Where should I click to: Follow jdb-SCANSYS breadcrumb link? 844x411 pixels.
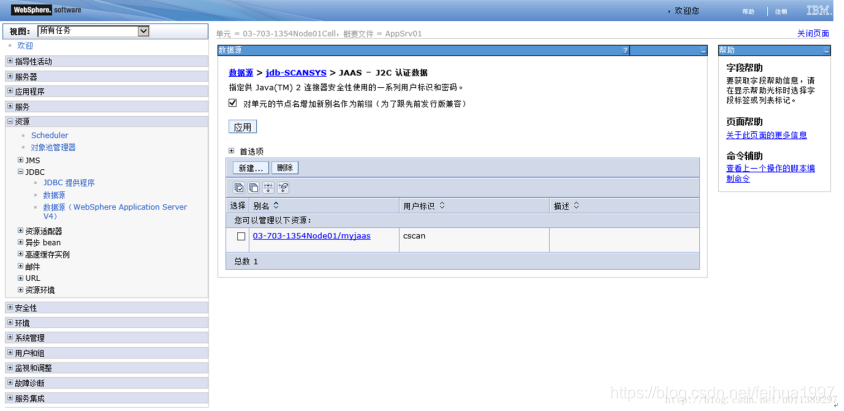pos(296,73)
